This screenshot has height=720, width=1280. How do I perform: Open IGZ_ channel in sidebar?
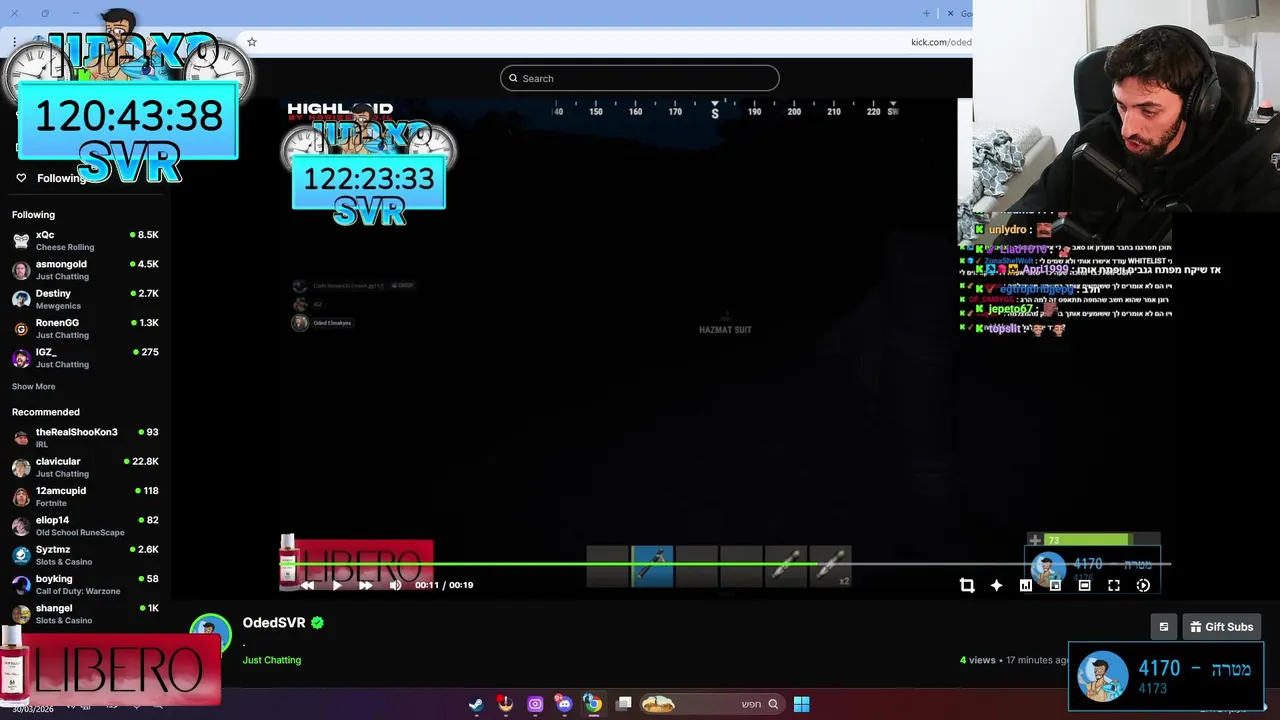(x=85, y=358)
